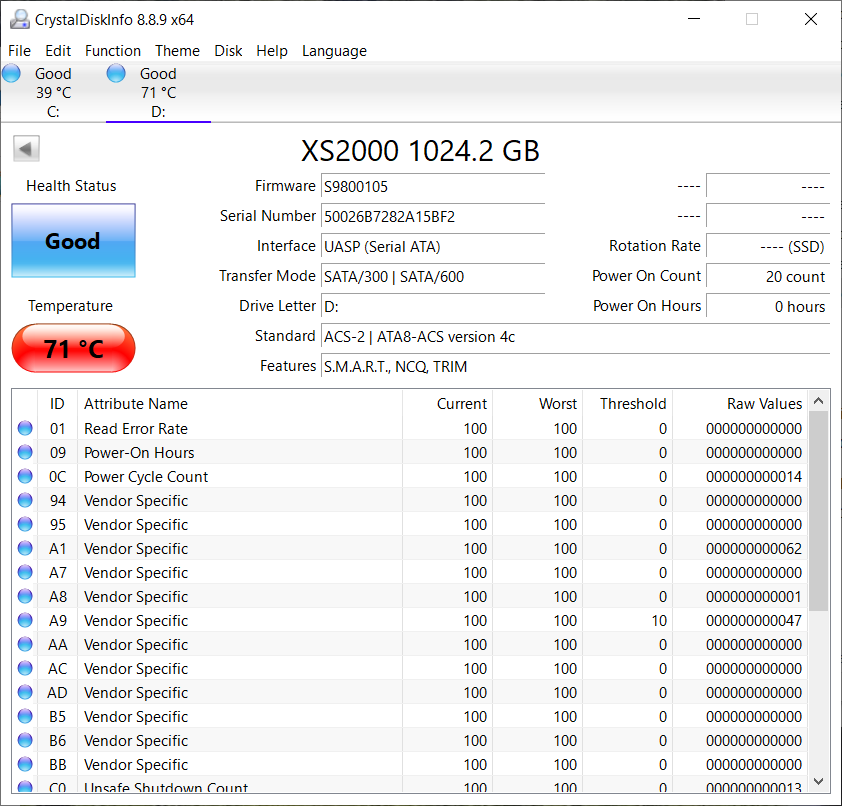842x806 pixels.
Task: Click the Serial Number value field
Action: click(x=432, y=217)
